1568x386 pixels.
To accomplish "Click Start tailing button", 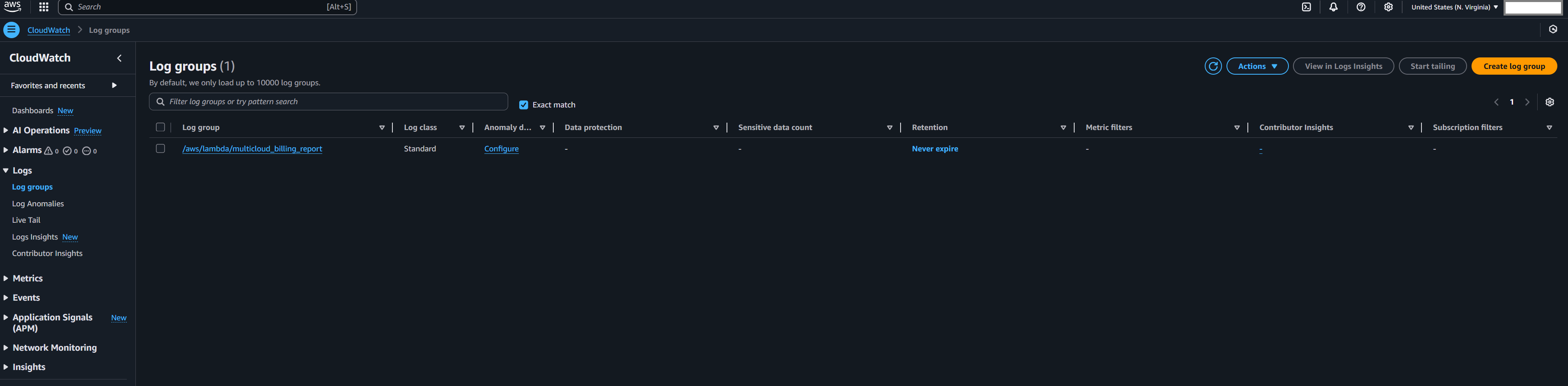I will [1432, 66].
